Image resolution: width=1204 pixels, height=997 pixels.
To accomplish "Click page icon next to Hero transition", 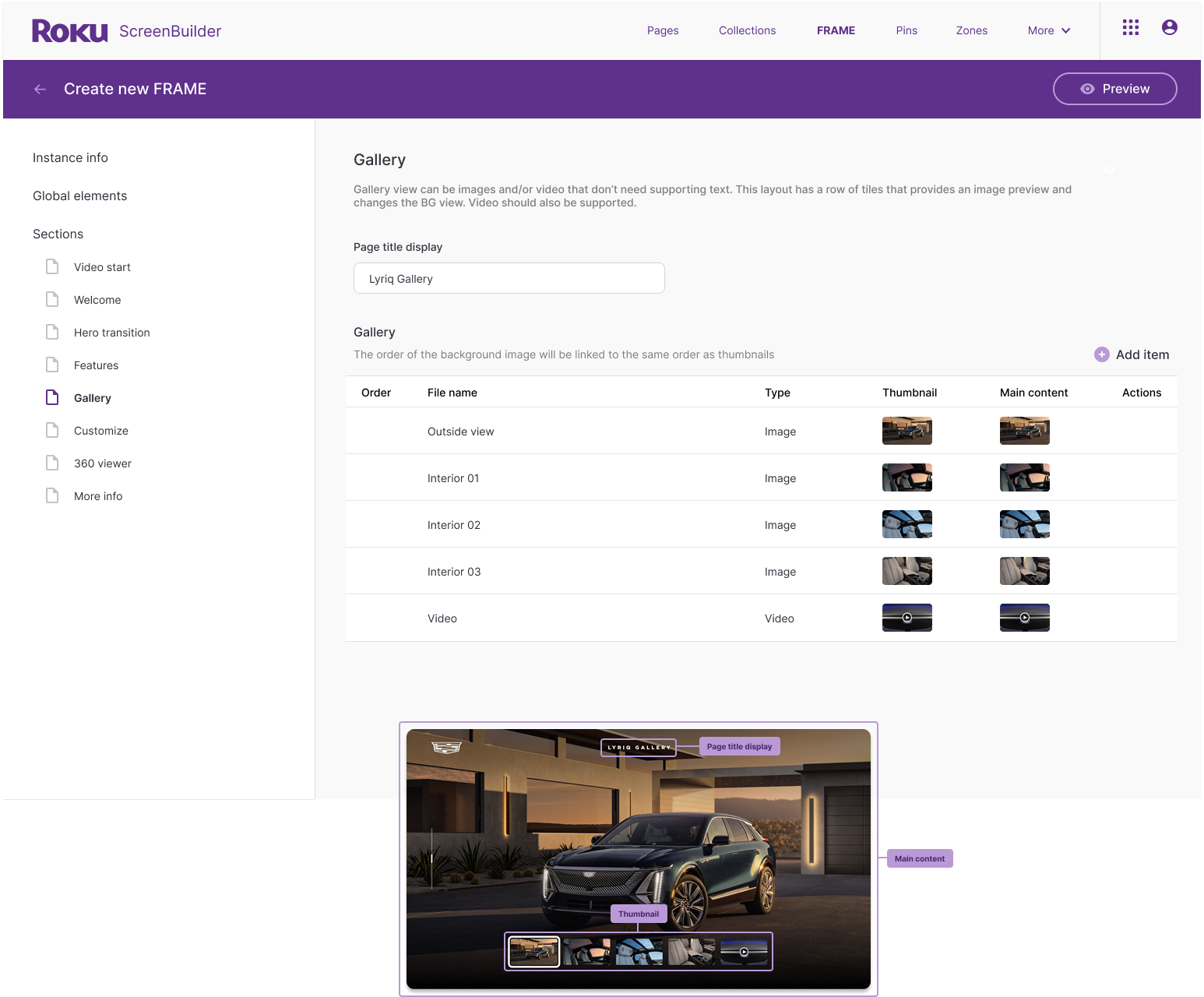I will [52, 332].
